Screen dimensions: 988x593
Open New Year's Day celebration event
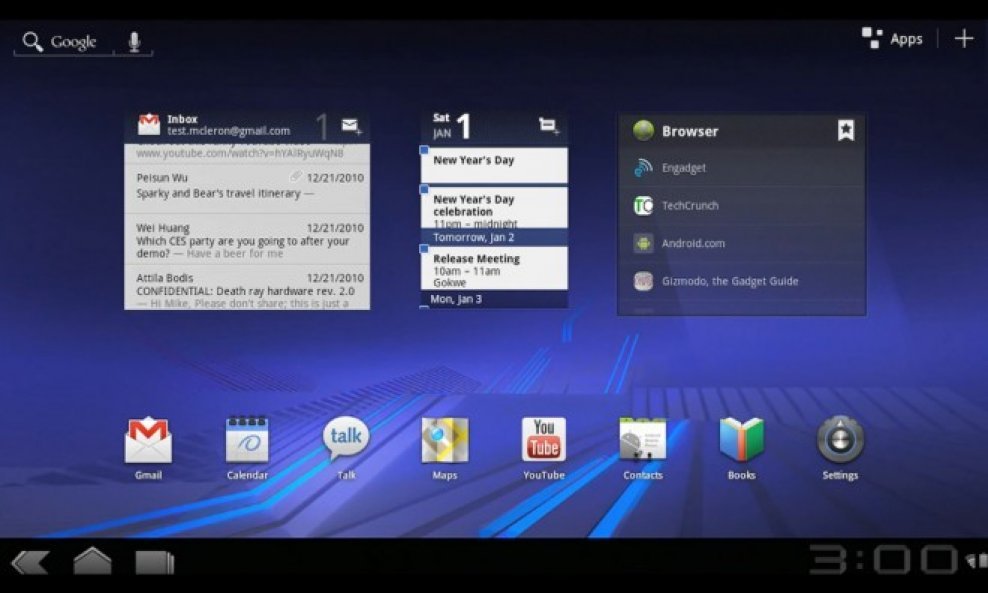[494, 207]
